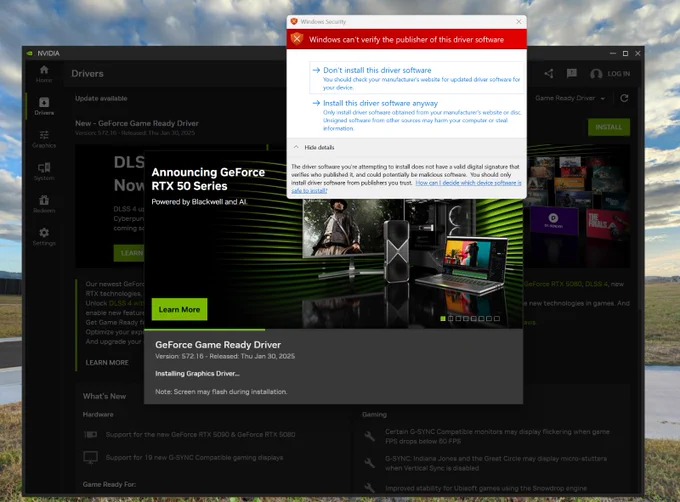Click the Game Ready For label

[x=109, y=484]
